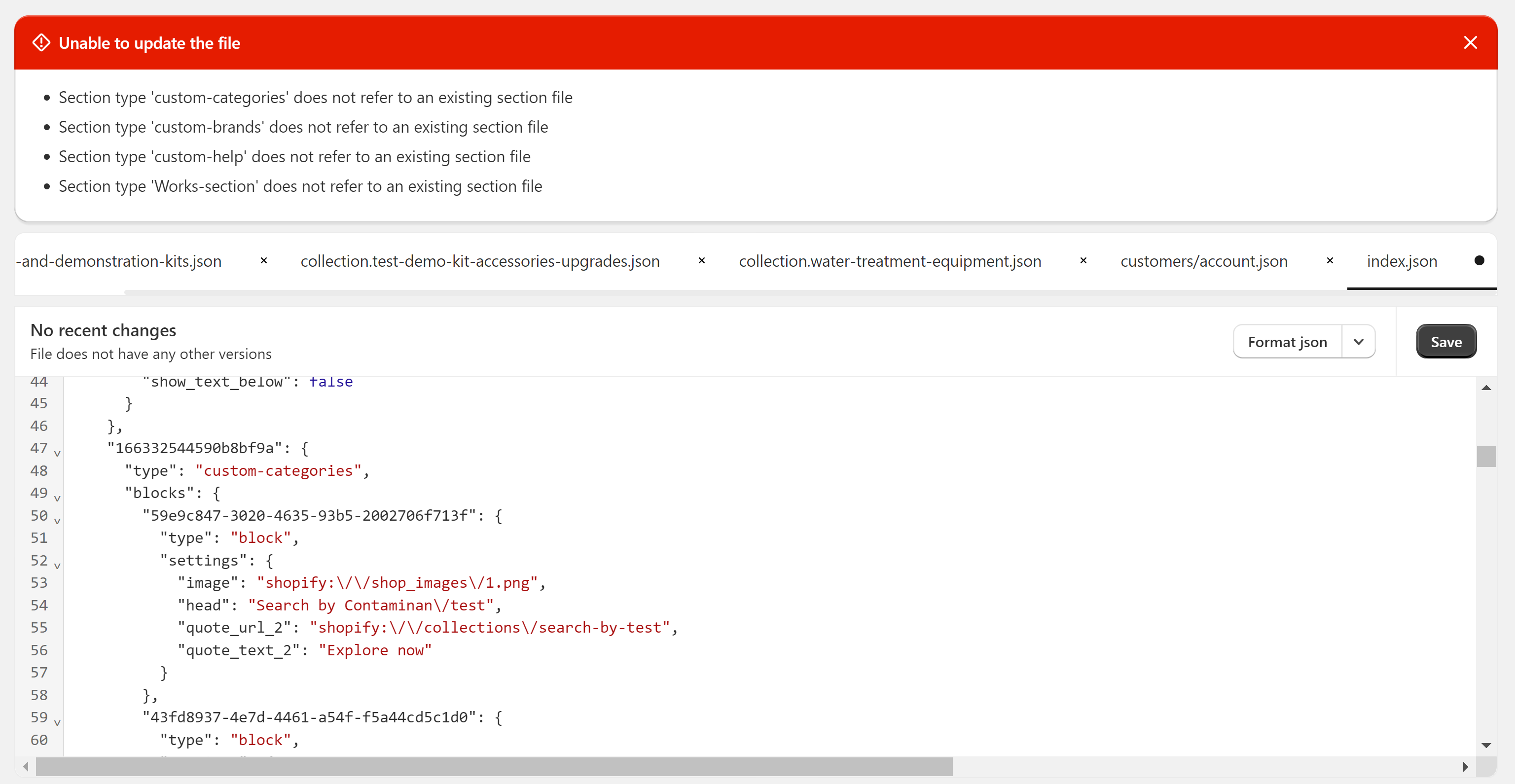The width and height of the screenshot is (1515, 784).
Task: Close the collection.test-demo-kit-accessories-upgrades.json tab
Action: (701, 260)
